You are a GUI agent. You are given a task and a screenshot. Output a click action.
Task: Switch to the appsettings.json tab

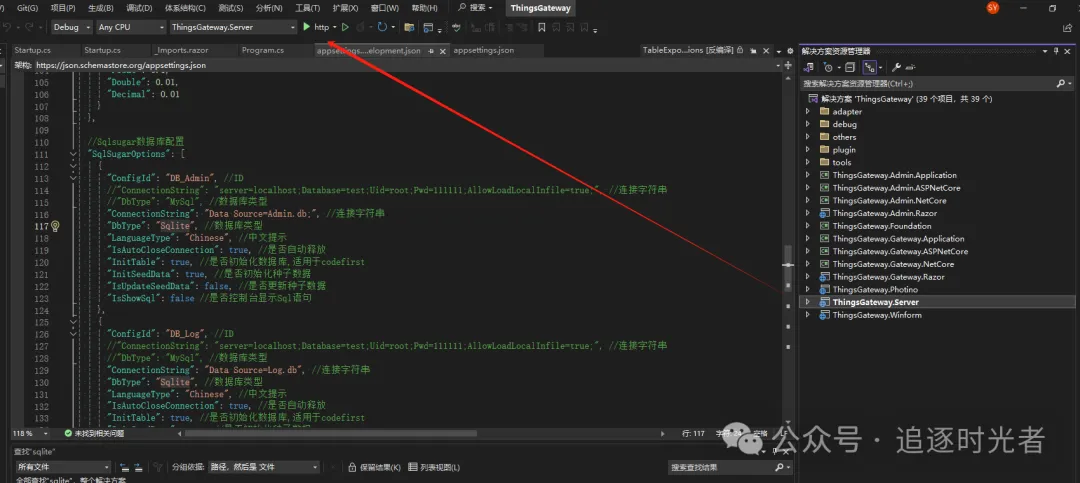point(484,51)
